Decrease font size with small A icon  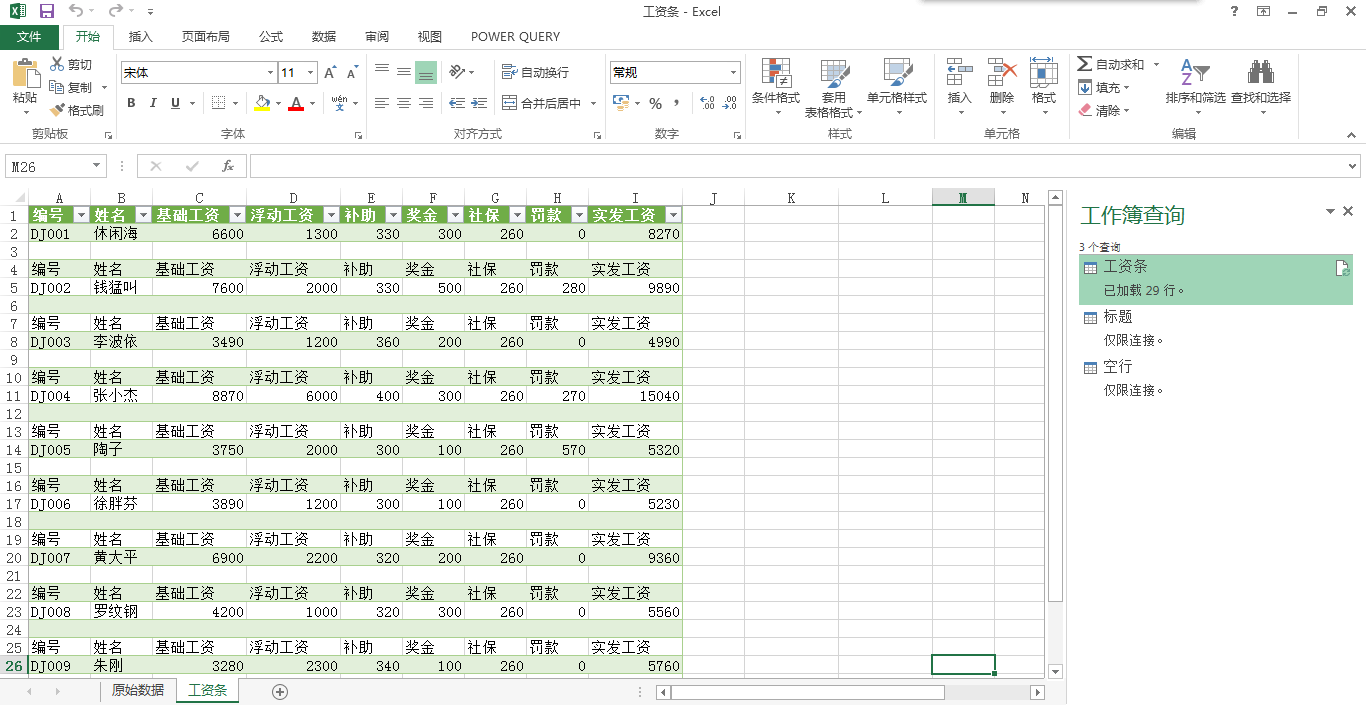coord(352,73)
